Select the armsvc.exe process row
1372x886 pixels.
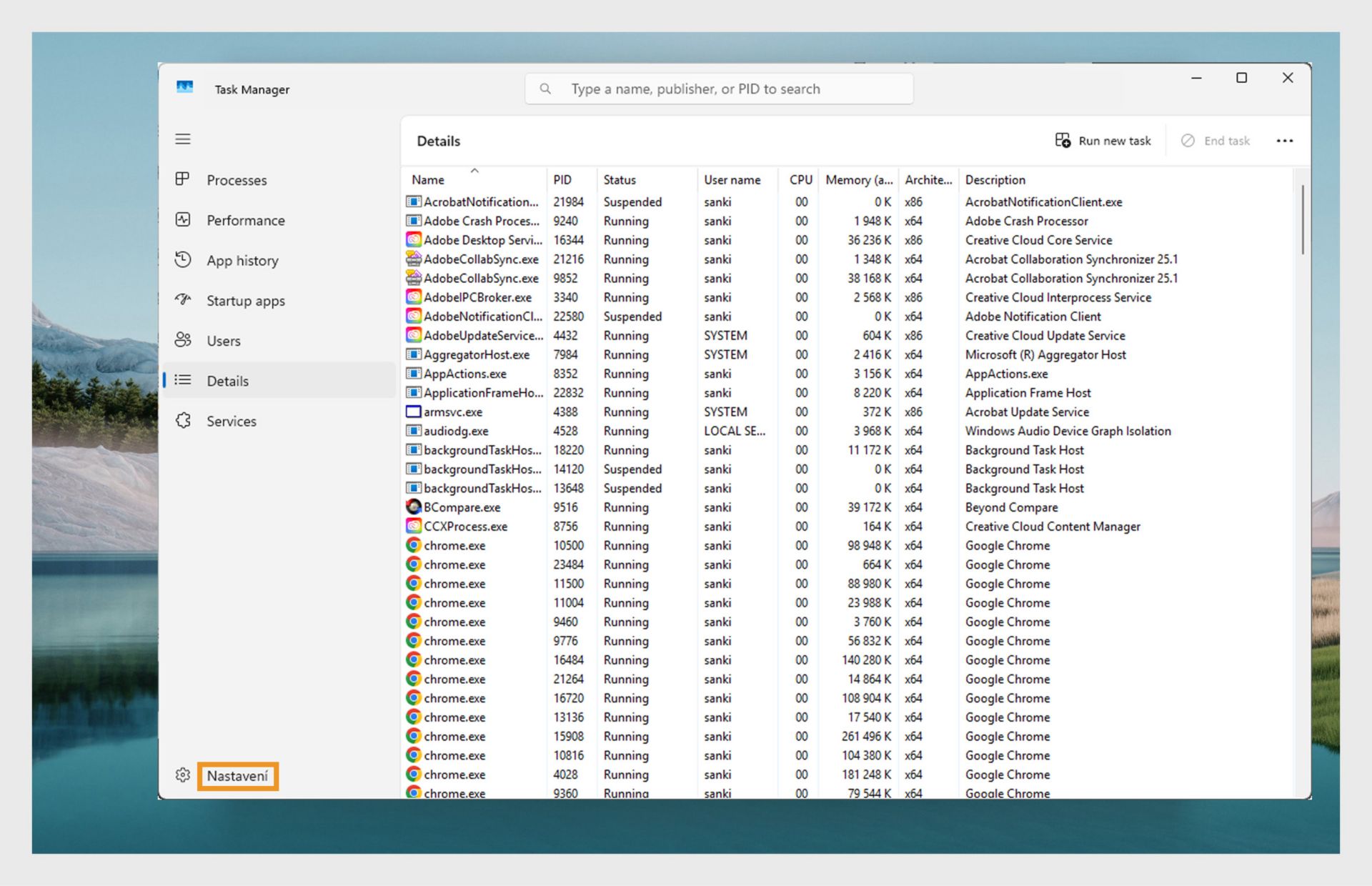click(453, 412)
